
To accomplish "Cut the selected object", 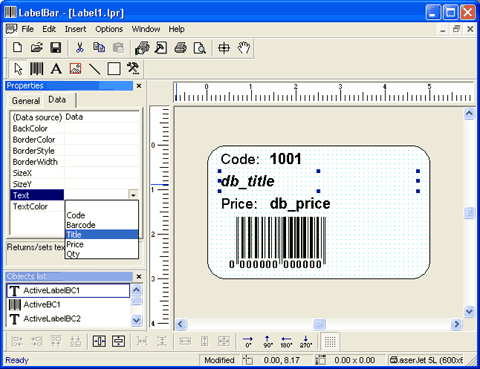I will point(79,48).
